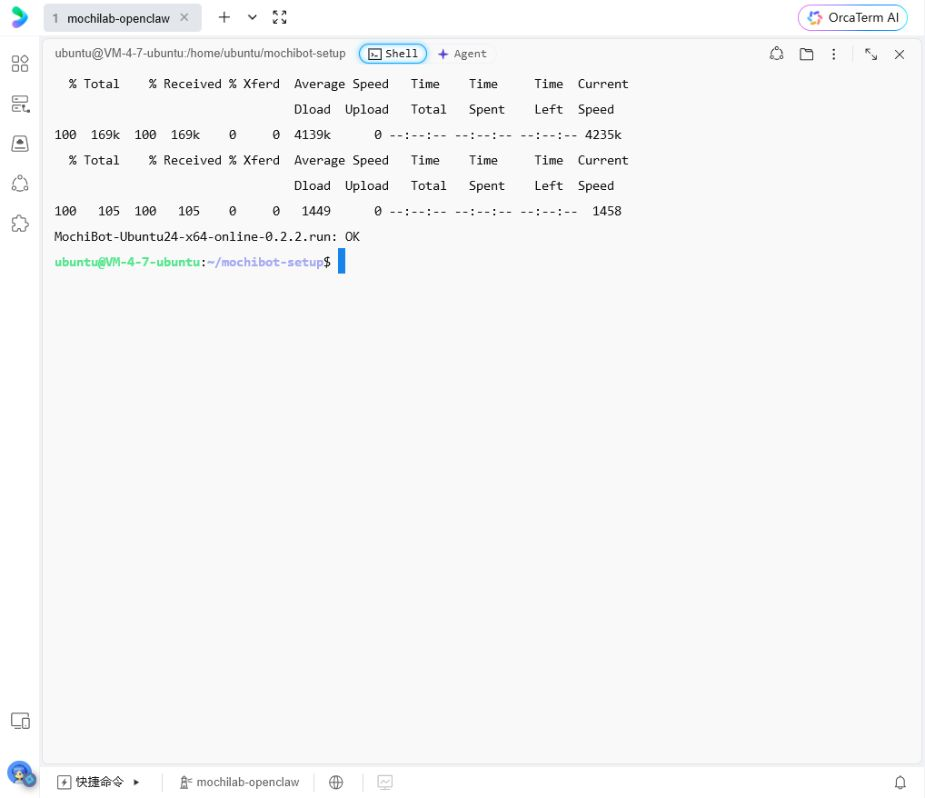This screenshot has height=798, width=925.
Task: Click the 4139k download speed value
Action: (313, 135)
